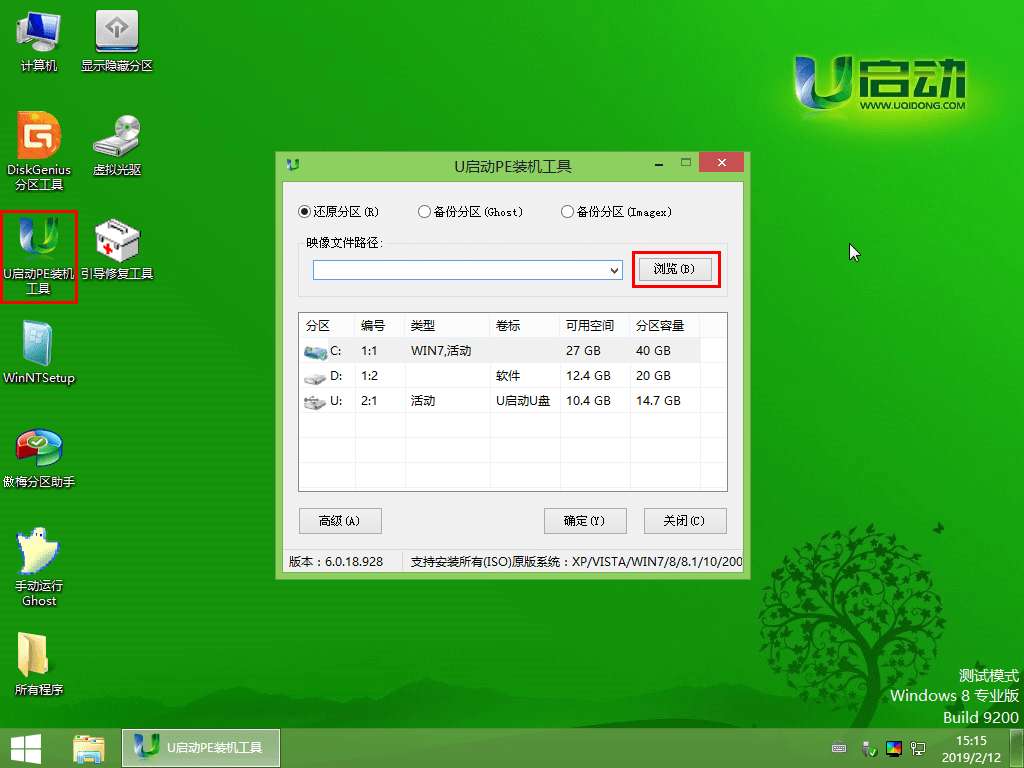
Task: Select U启动PE装机工具 taskbar button
Action: [x=201, y=748]
